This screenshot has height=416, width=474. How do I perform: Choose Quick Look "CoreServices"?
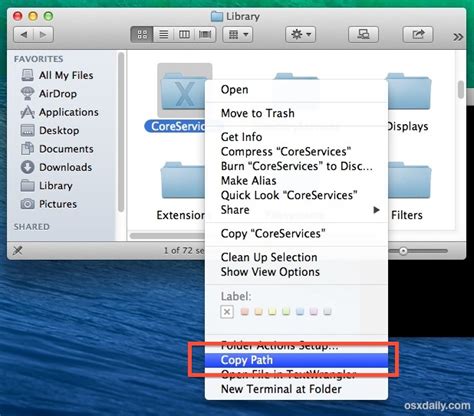click(x=296, y=195)
